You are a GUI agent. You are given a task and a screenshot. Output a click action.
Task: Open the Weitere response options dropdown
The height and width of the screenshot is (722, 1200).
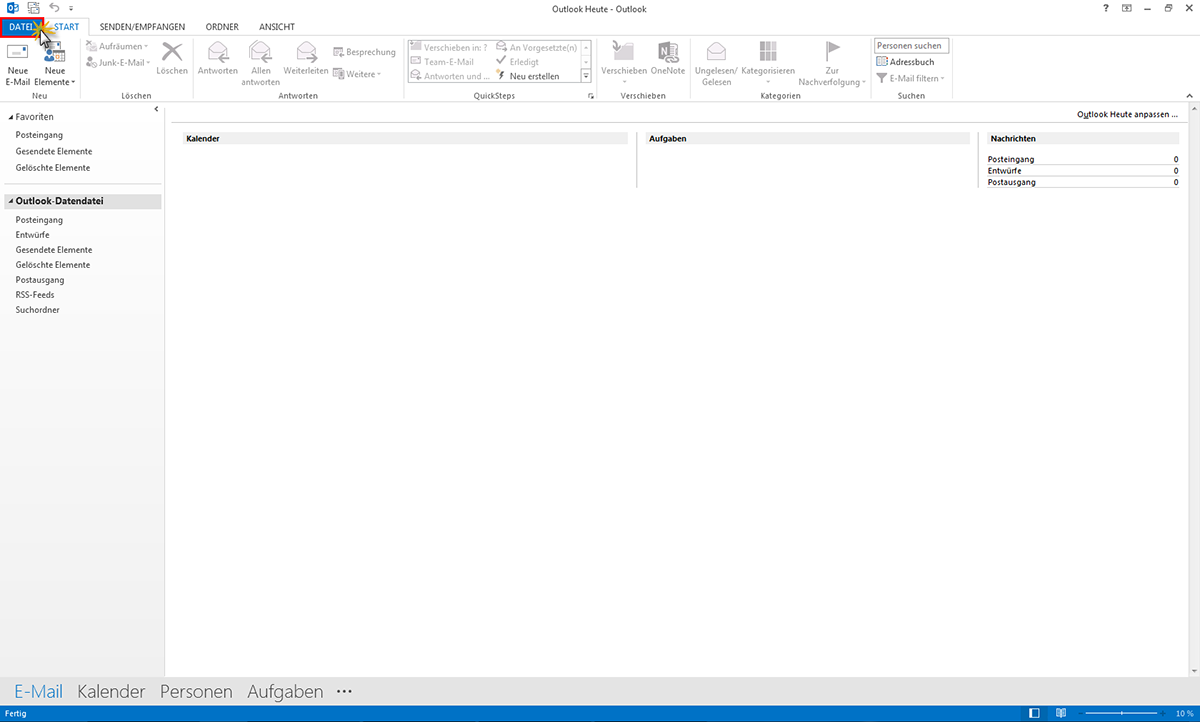[x=357, y=74]
